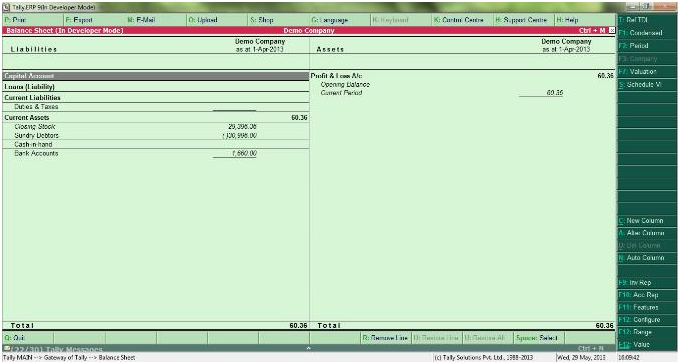Select the Closing Stock row
680x364 pixels.
tap(156, 127)
